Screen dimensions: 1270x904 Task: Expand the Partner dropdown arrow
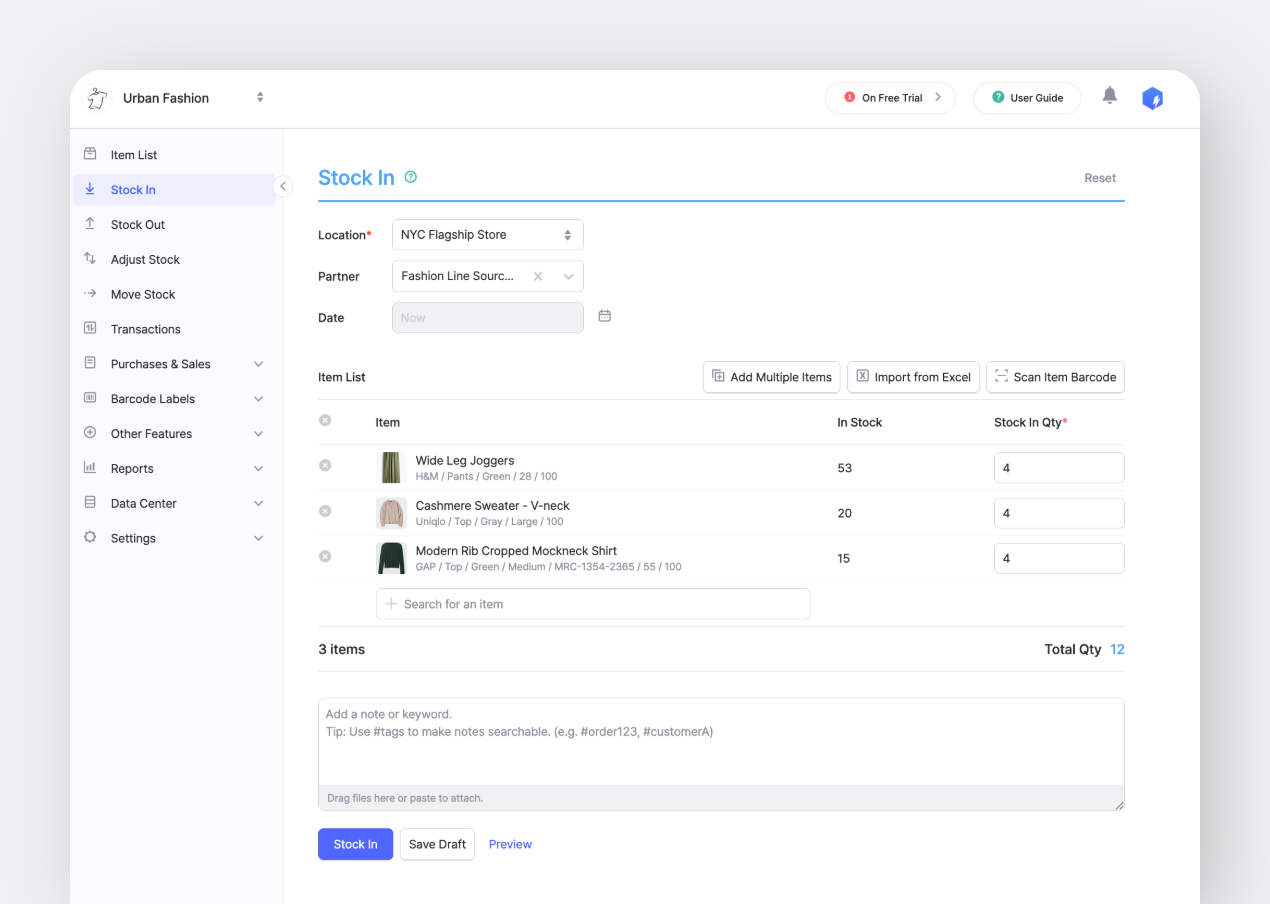[x=568, y=276]
